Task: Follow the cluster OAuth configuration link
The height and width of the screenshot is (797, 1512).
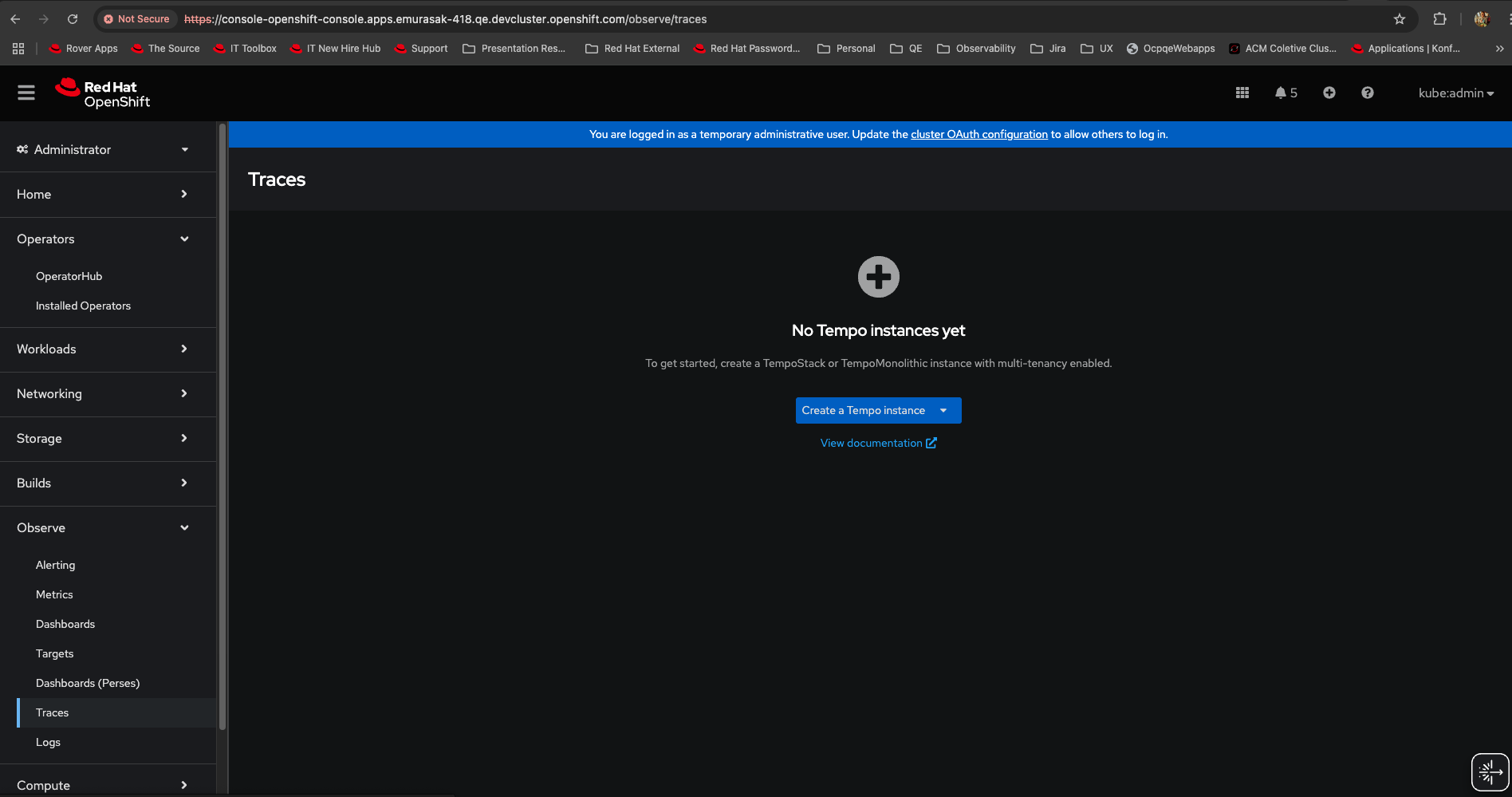Action: point(979,135)
